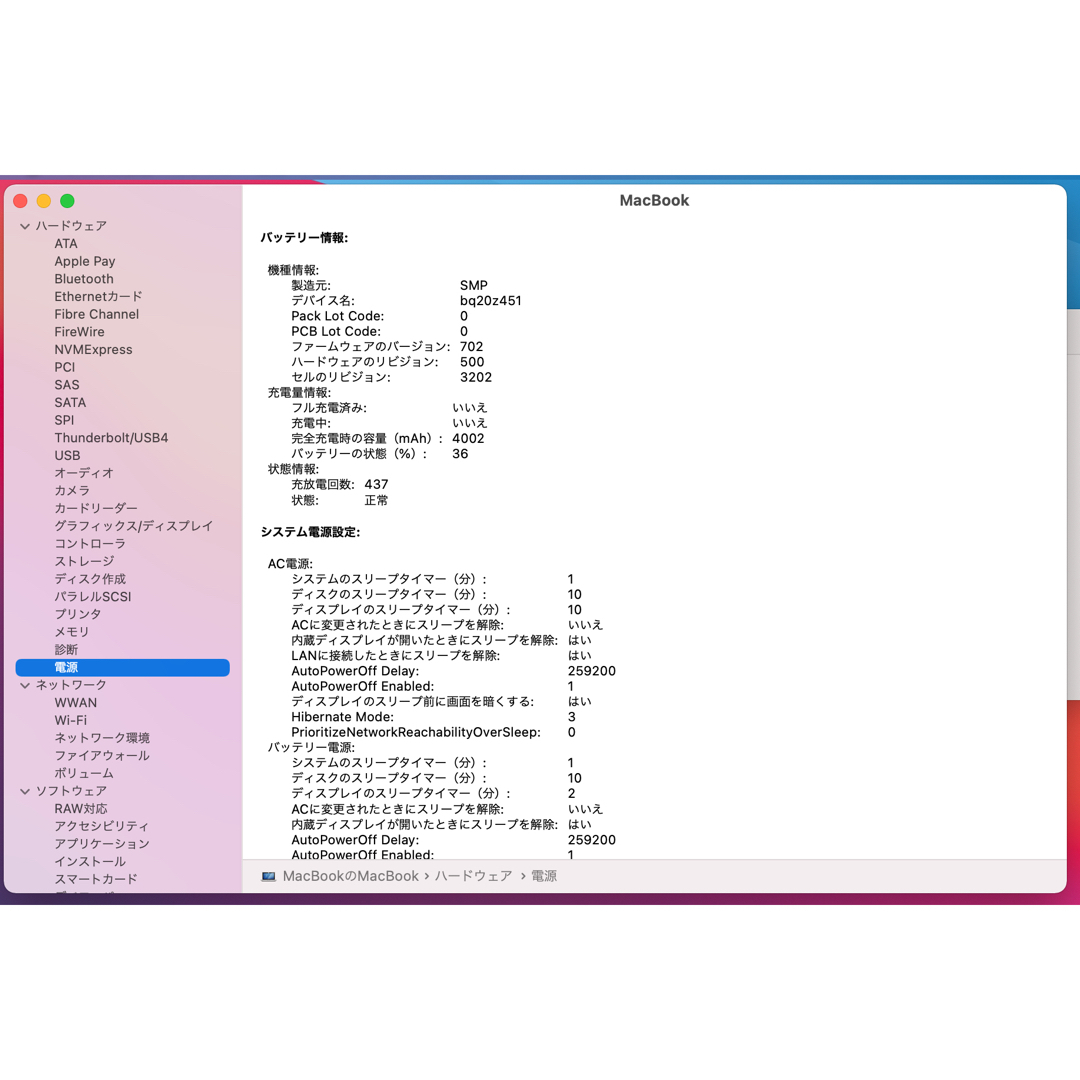Click the バッテリー情報 heading
Image resolution: width=1080 pixels, height=1080 pixels.
(x=304, y=238)
